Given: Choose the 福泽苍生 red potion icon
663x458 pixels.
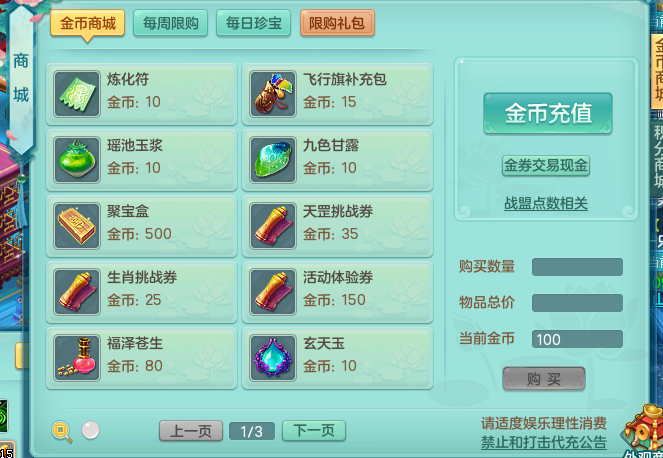Looking at the screenshot, I should [77, 358].
